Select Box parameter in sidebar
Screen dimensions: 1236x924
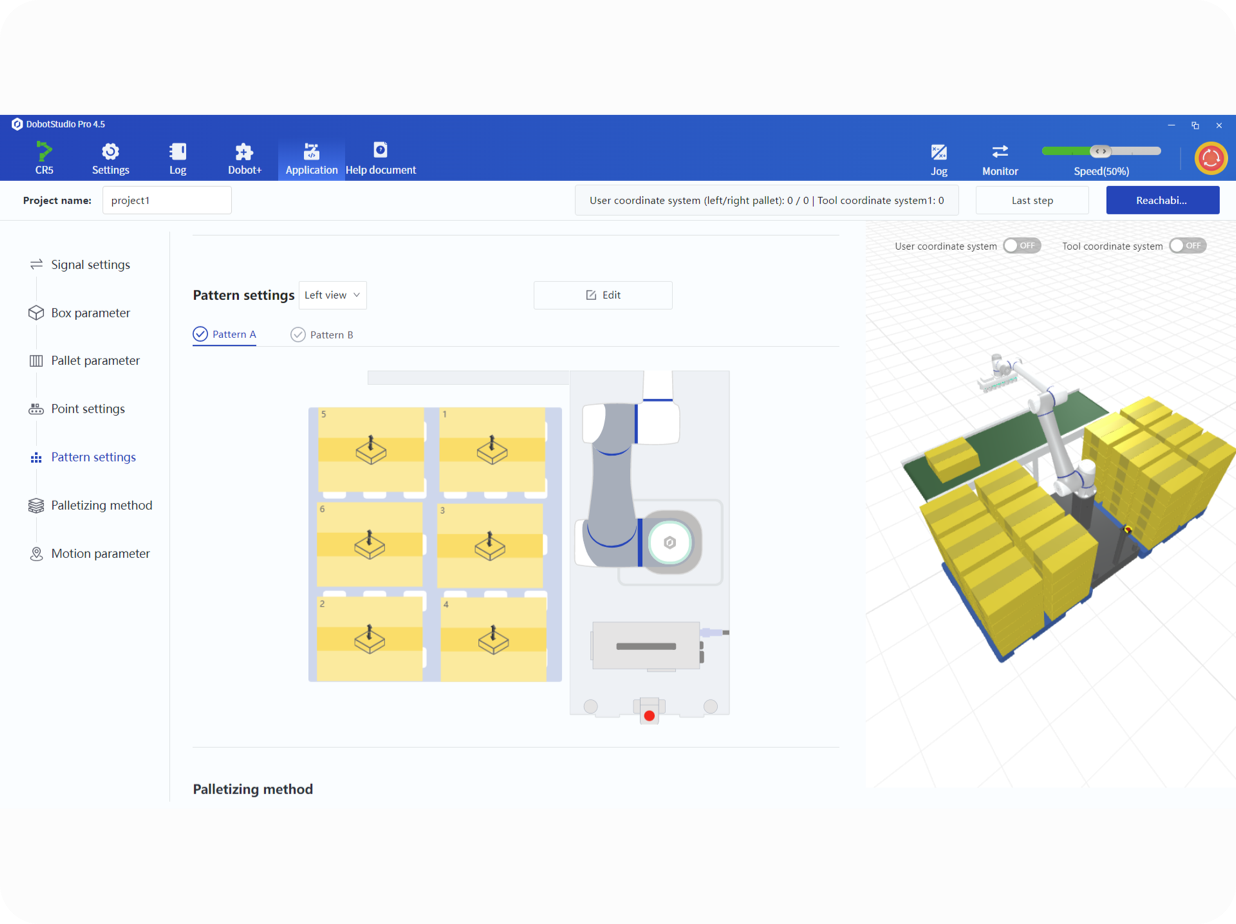tap(90, 313)
